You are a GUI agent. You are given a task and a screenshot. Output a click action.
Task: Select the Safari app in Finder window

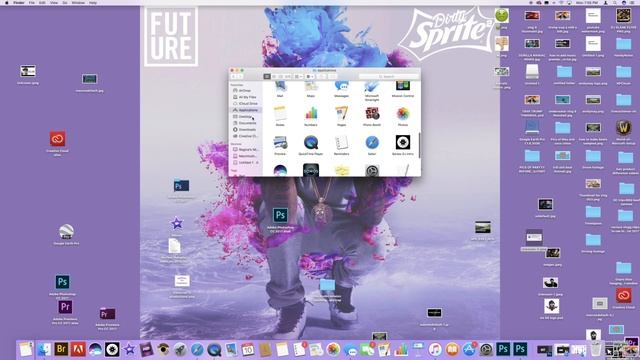tap(372, 143)
